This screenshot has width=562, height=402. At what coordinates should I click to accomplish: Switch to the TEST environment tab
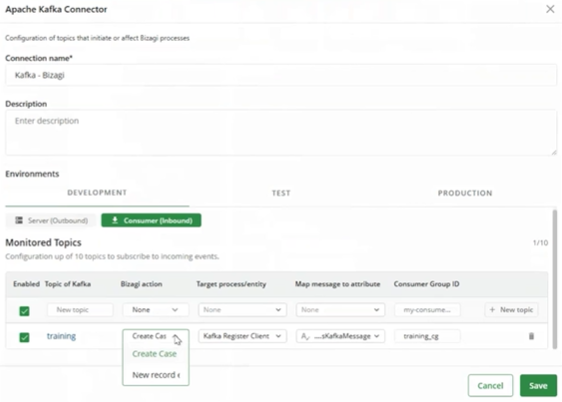pyautogui.click(x=281, y=193)
